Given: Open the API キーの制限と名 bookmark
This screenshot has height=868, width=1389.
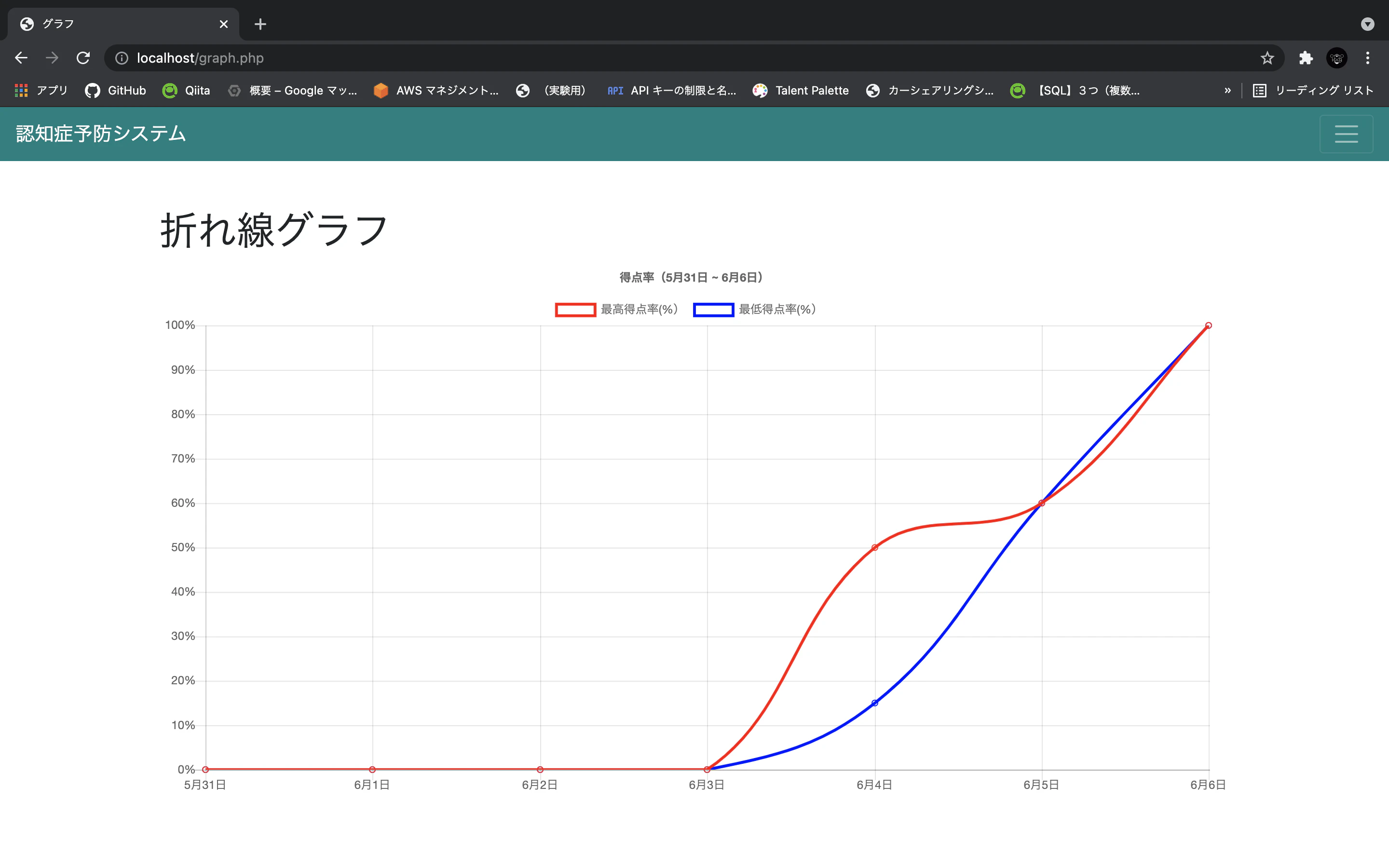Looking at the screenshot, I should pos(671,91).
